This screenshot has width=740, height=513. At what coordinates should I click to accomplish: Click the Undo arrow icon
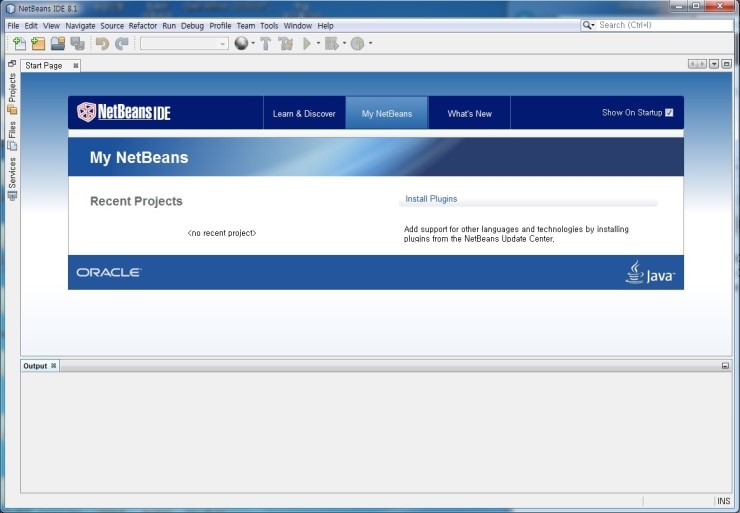click(102, 43)
